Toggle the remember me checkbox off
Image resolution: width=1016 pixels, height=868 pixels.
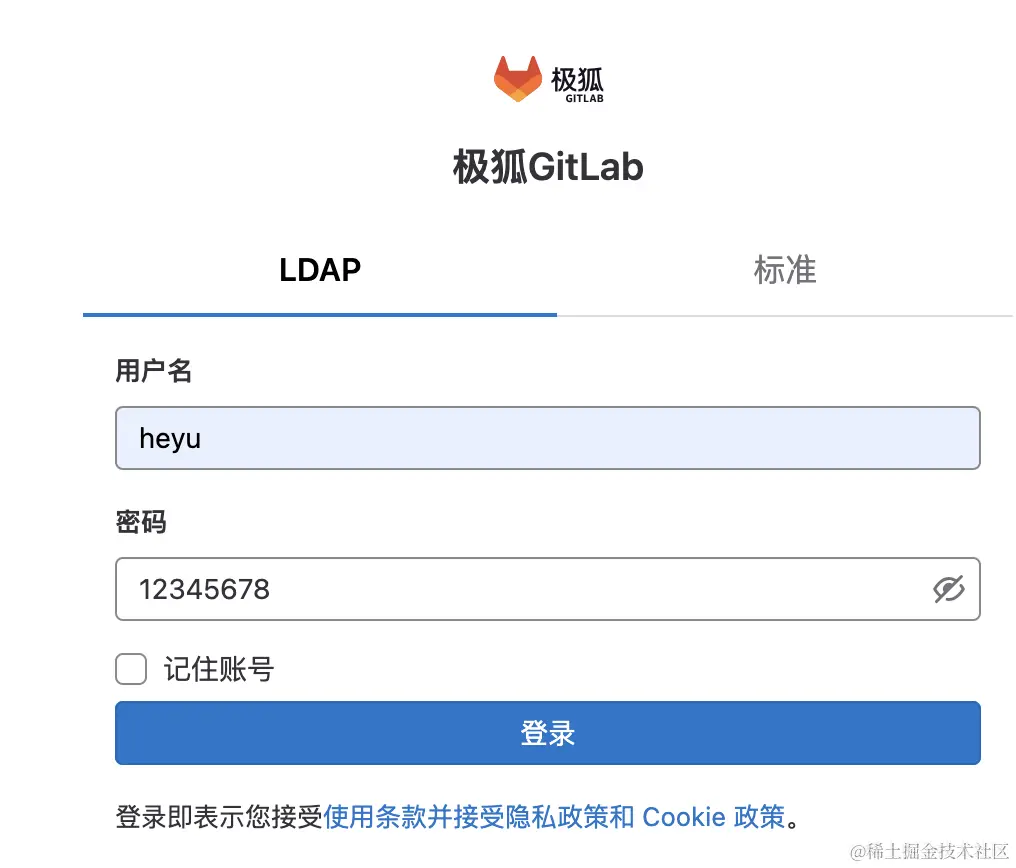pyautogui.click(x=131, y=669)
